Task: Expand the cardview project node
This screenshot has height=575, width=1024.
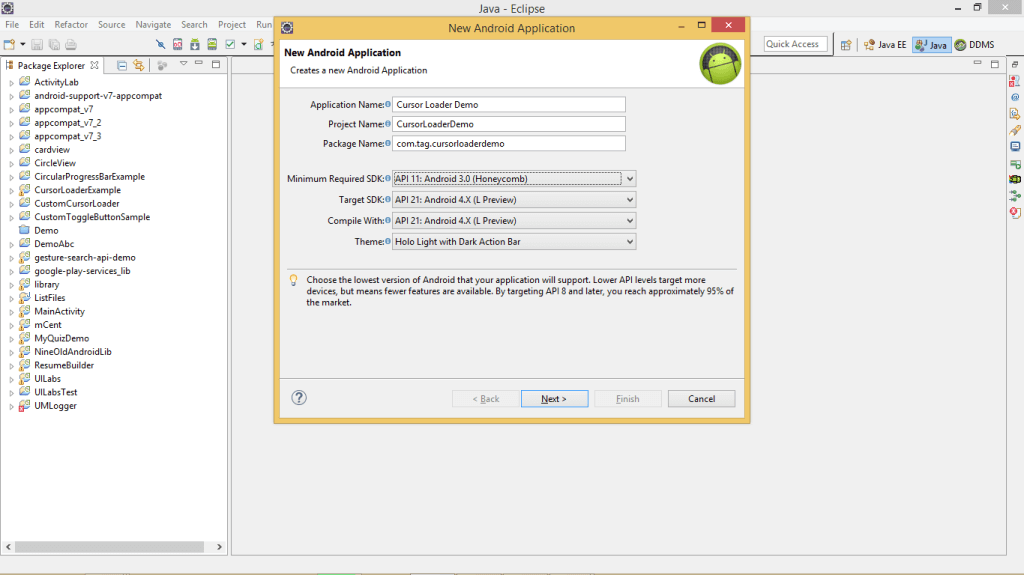Action: 11,150
